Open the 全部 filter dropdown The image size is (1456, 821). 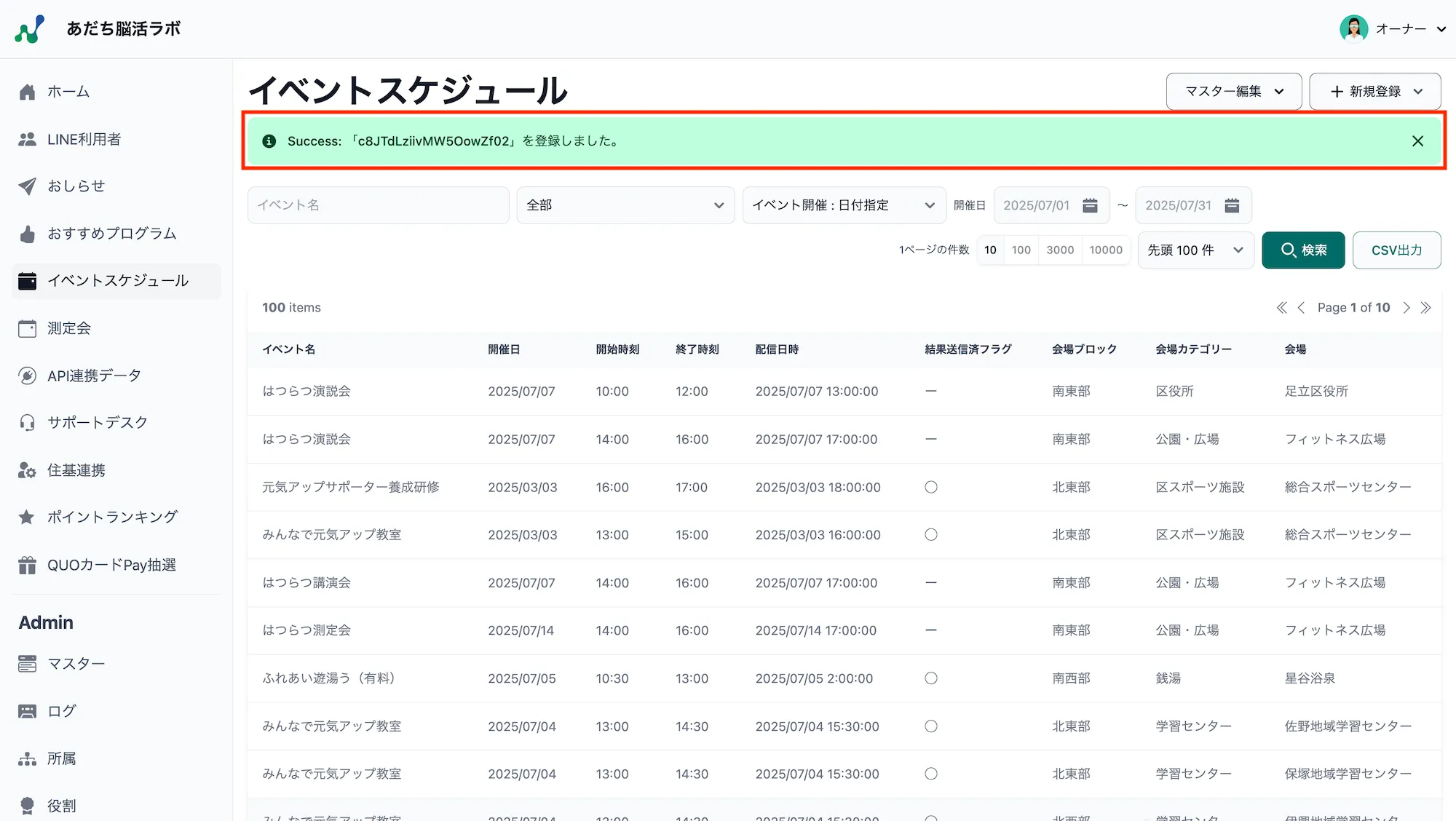pos(625,205)
